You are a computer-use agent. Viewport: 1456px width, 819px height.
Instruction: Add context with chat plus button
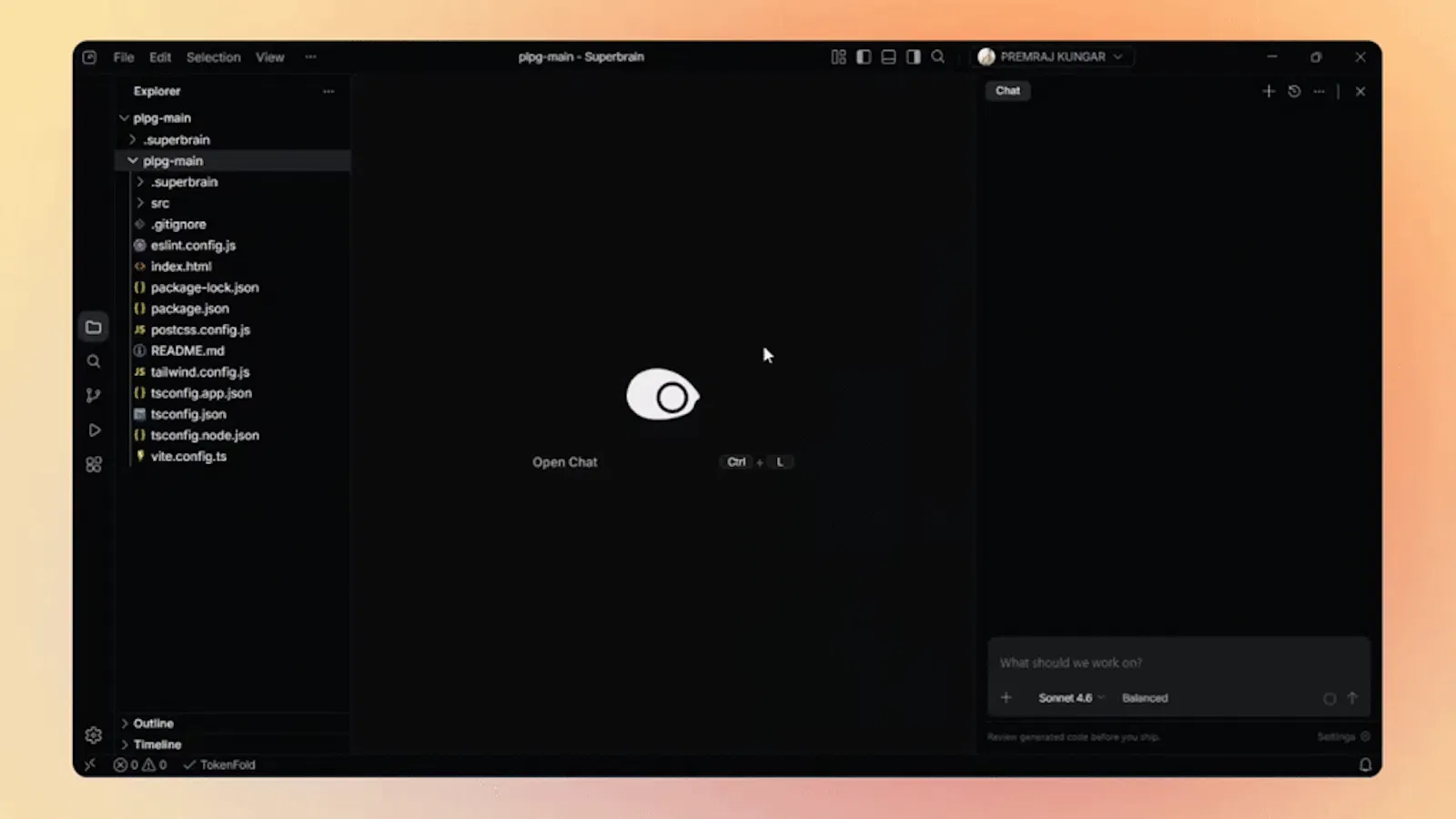1006,698
